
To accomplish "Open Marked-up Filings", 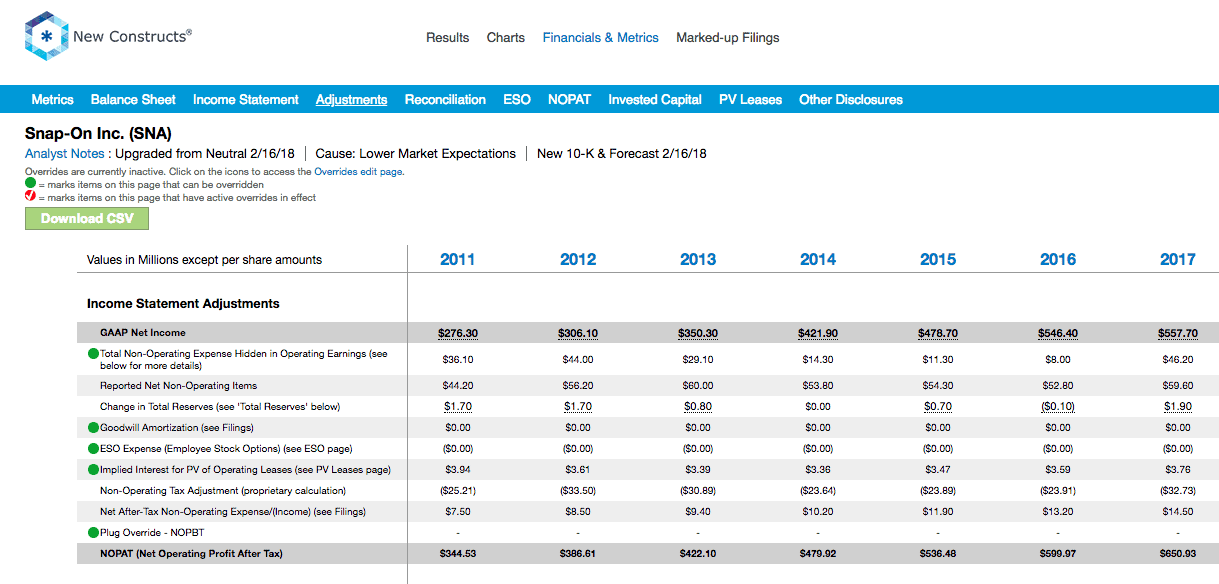I will pyautogui.click(x=727, y=38).
